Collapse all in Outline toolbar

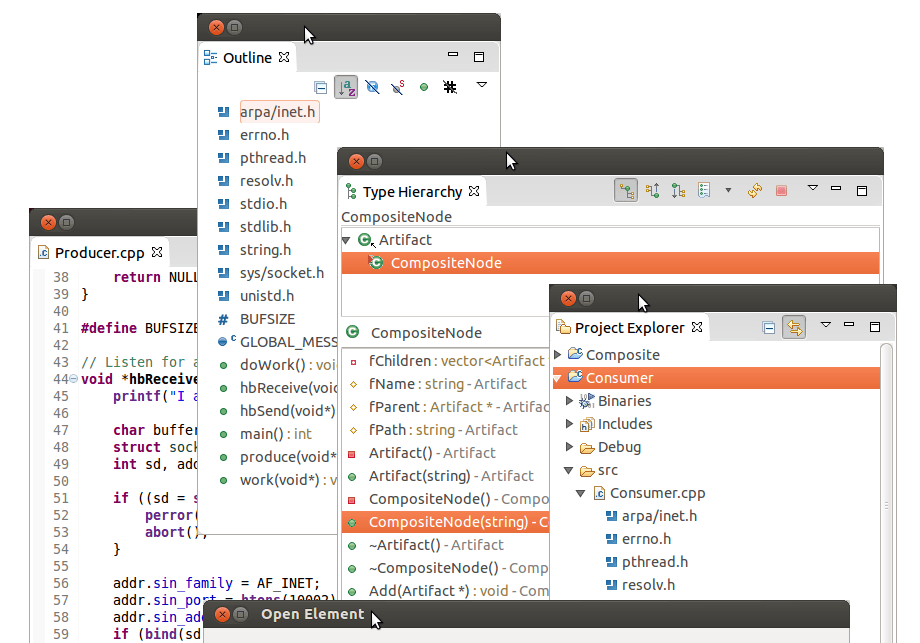tap(320, 87)
